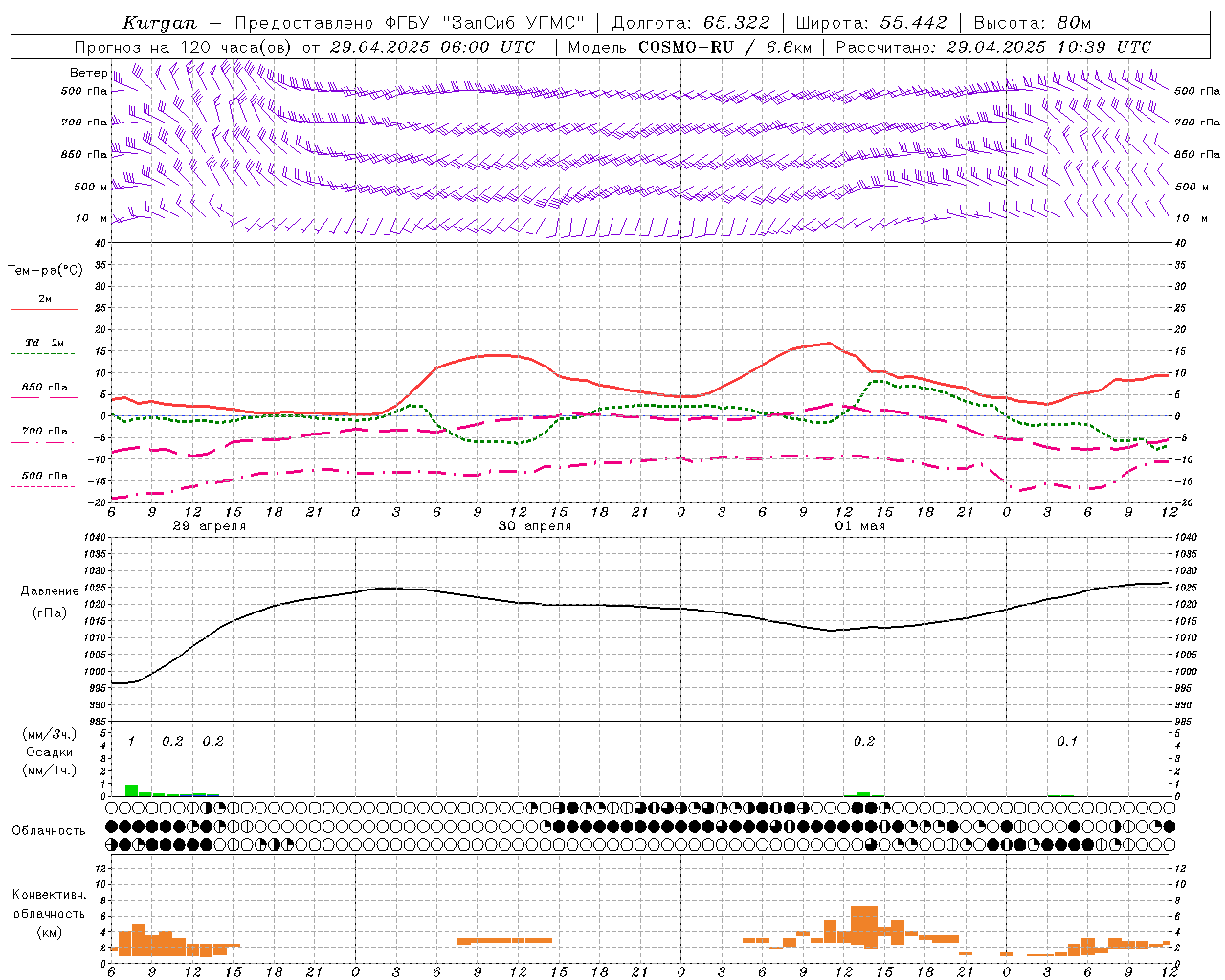Click the Модель COSMO-RU / 6.6км label
The height and width of the screenshot is (980, 1225).
pyautogui.click(x=690, y=47)
